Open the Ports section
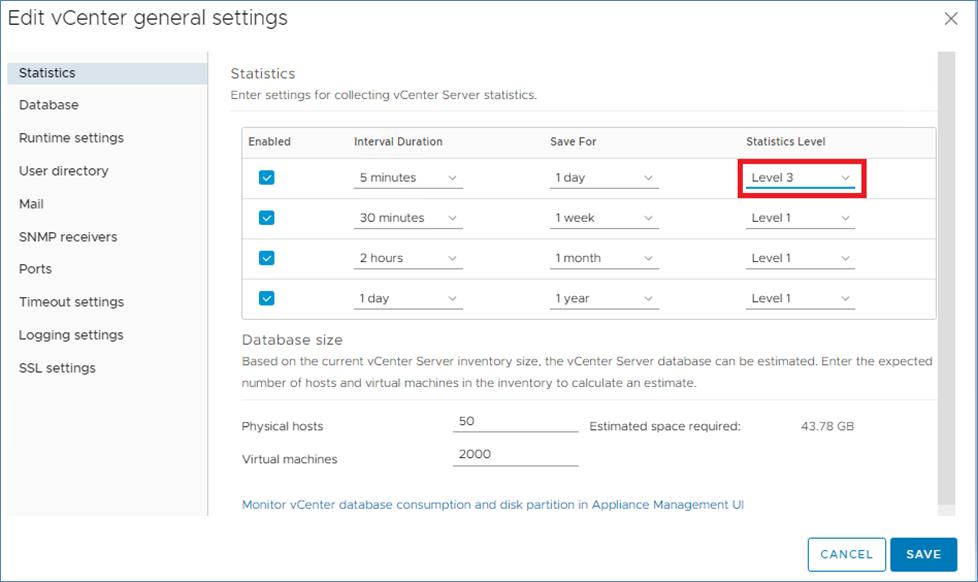The width and height of the screenshot is (978, 582). (x=35, y=269)
